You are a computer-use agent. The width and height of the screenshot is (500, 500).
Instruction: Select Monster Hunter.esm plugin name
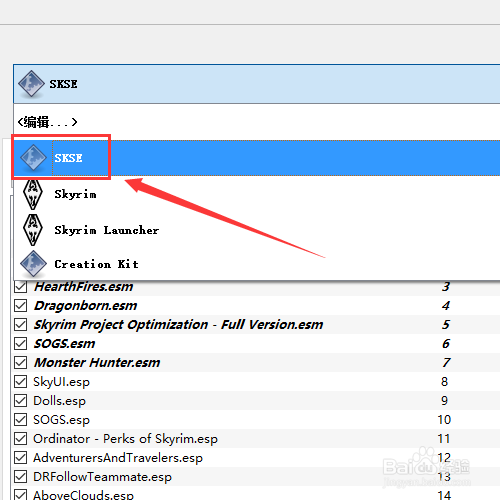(97, 363)
